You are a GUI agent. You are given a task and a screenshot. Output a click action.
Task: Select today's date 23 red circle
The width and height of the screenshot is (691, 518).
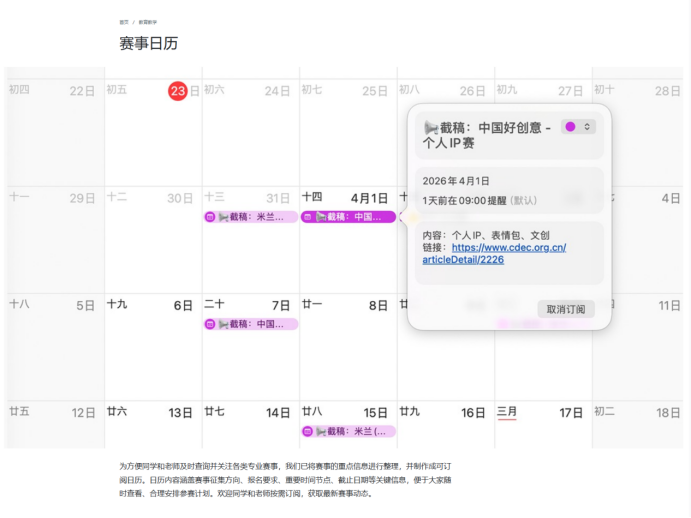(177, 91)
